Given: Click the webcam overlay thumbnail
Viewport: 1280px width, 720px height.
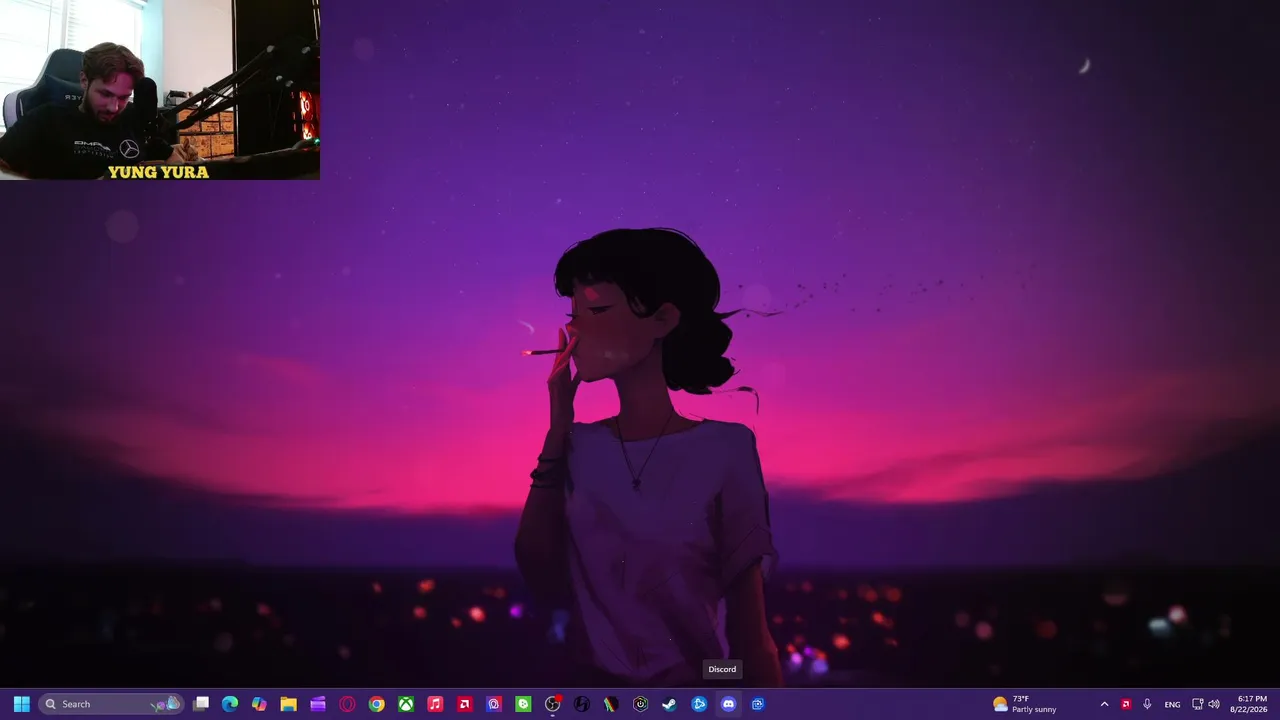Looking at the screenshot, I should (160, 90).
